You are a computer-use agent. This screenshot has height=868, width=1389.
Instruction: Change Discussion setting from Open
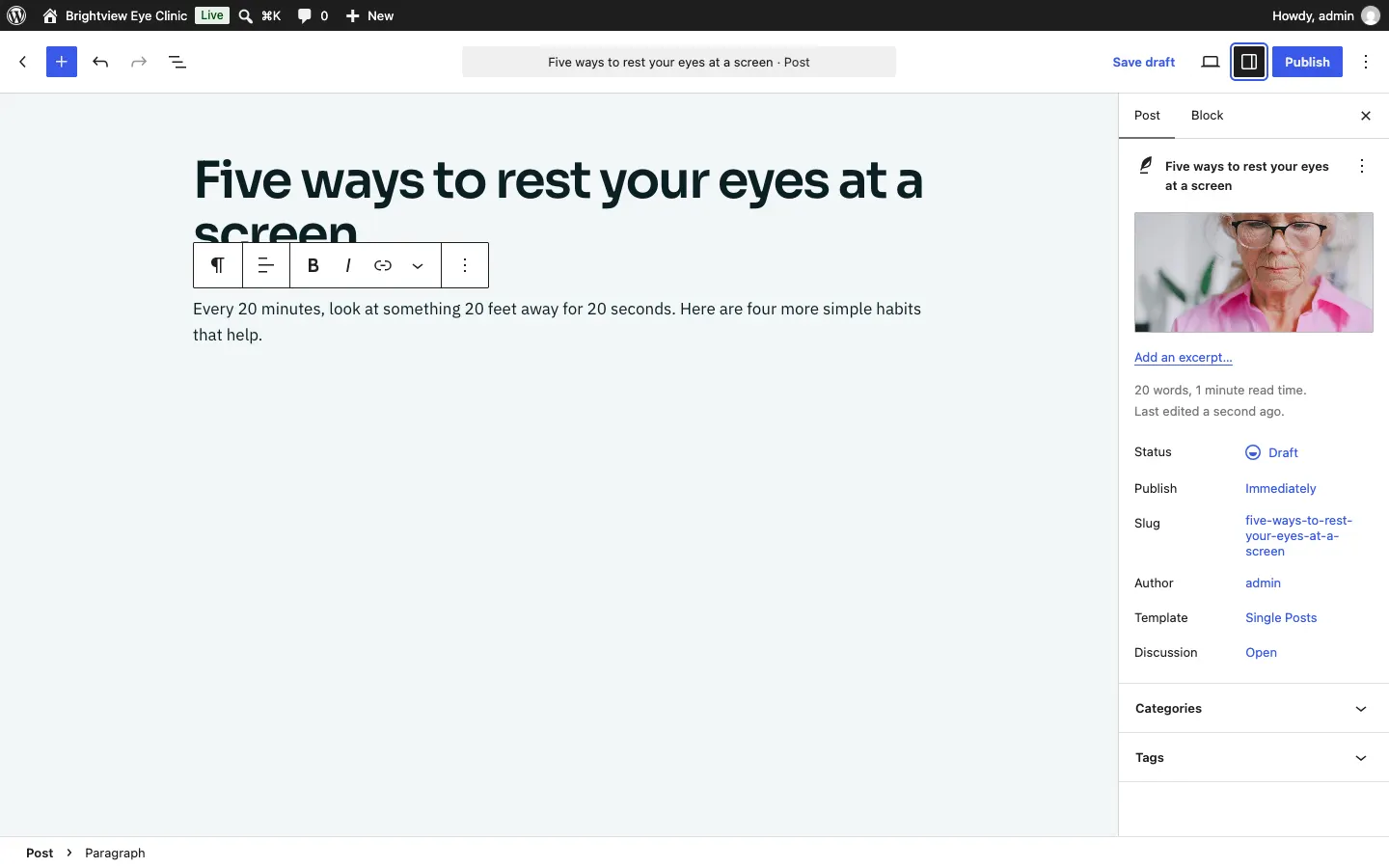[x=1261, y=653]
